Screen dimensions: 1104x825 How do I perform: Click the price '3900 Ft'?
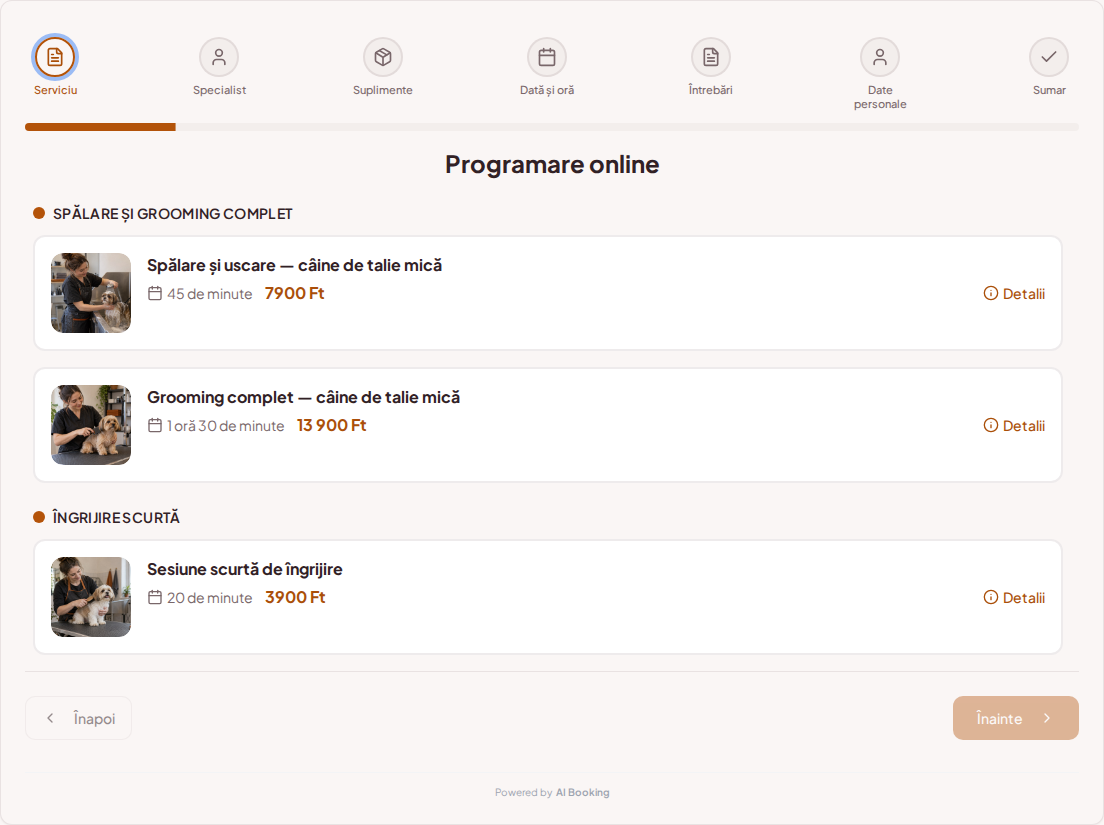(x=295, y=598)
